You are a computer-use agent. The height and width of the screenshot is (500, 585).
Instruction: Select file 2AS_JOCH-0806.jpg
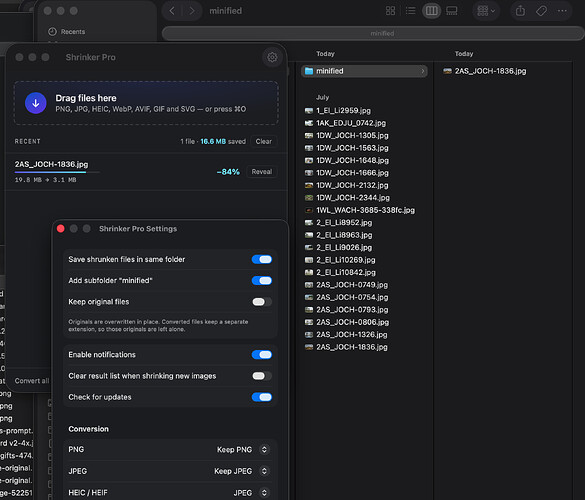[353, 322]
